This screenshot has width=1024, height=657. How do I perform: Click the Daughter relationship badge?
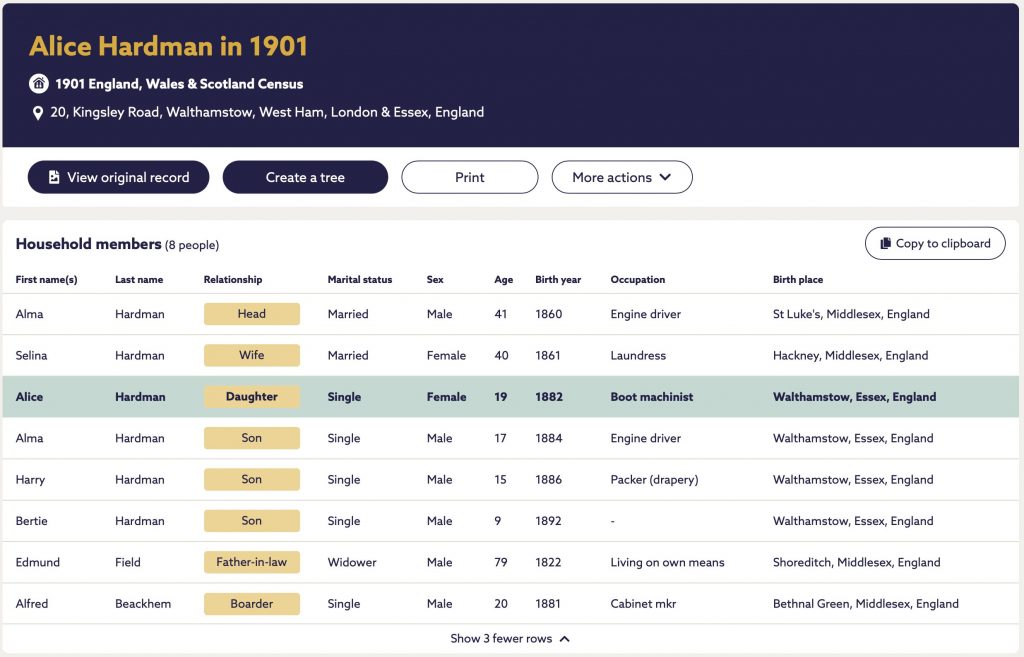(251, 396)
